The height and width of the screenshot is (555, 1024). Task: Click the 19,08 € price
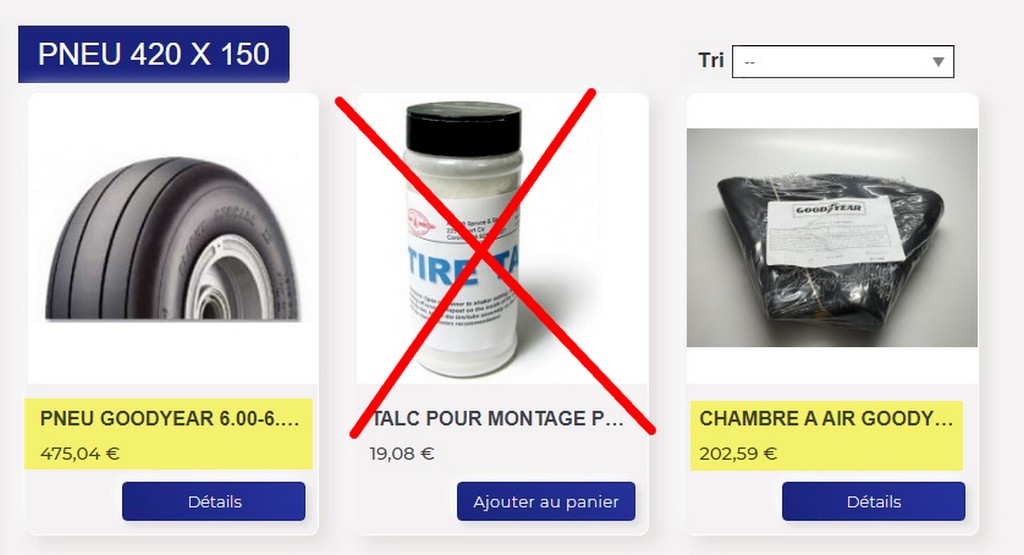tap(402, 453)
